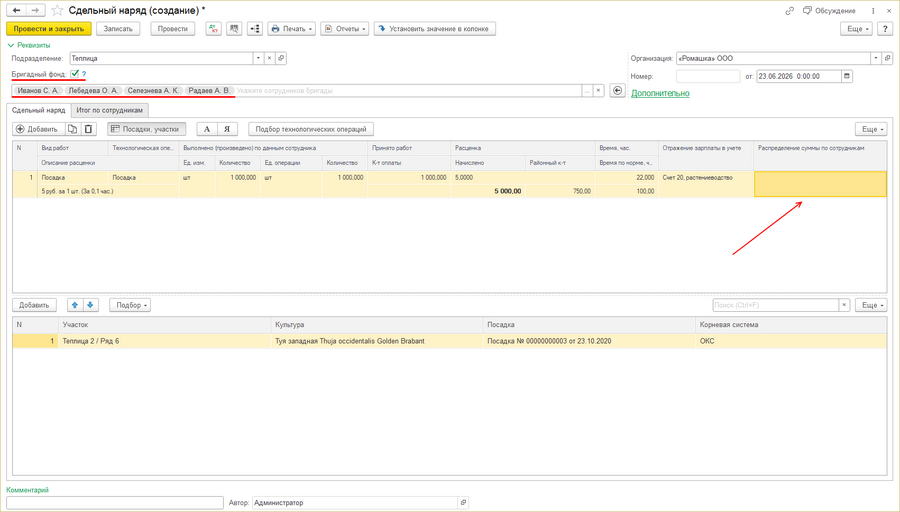The height and width of the screenshot is (512, 900).
Task: Delete the selected row with the trash icon
Action: [x=88, y=129]
